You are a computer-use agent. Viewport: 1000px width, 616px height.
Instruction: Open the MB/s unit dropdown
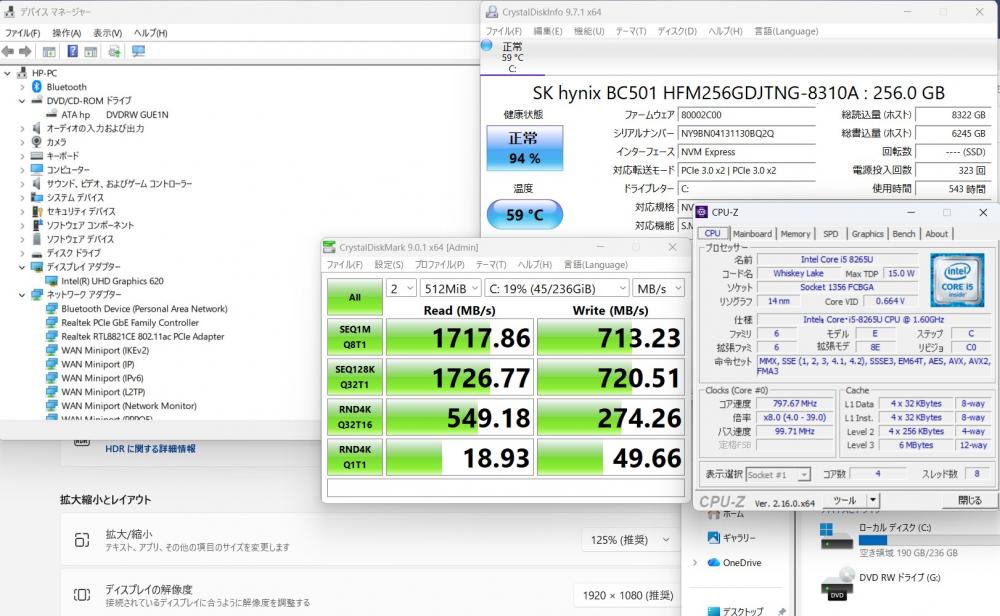[659, 289]
